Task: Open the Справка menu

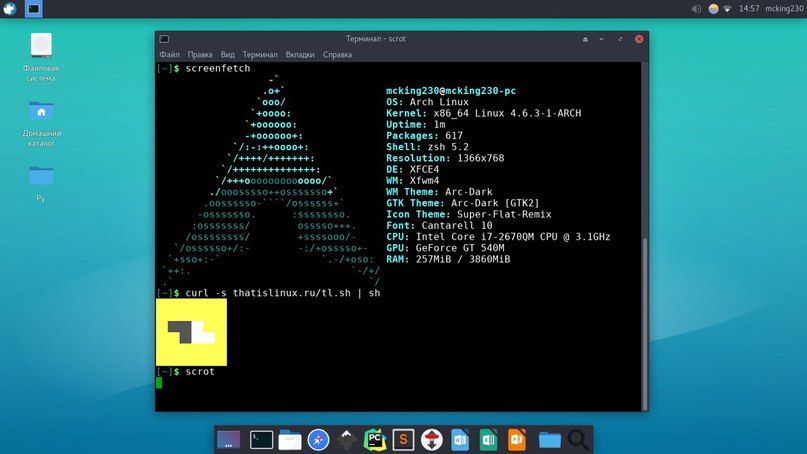Action: coord(338,55)
